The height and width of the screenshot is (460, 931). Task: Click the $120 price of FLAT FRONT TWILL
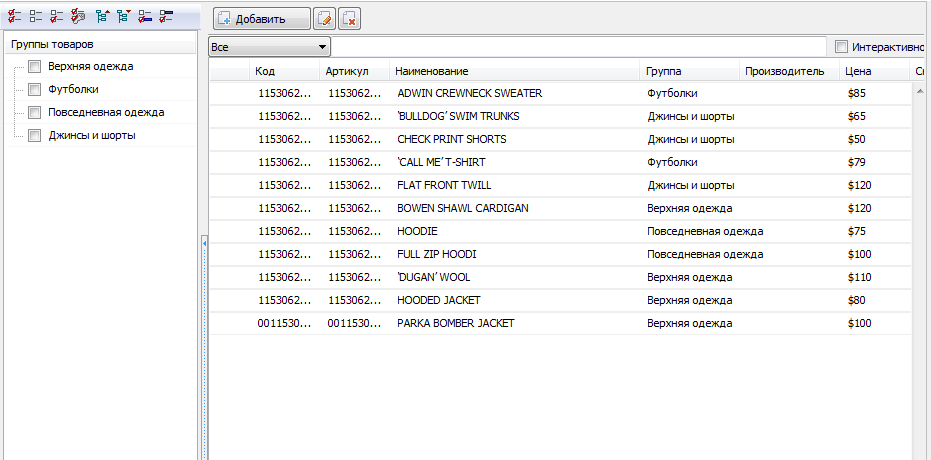tap(860, 186)
